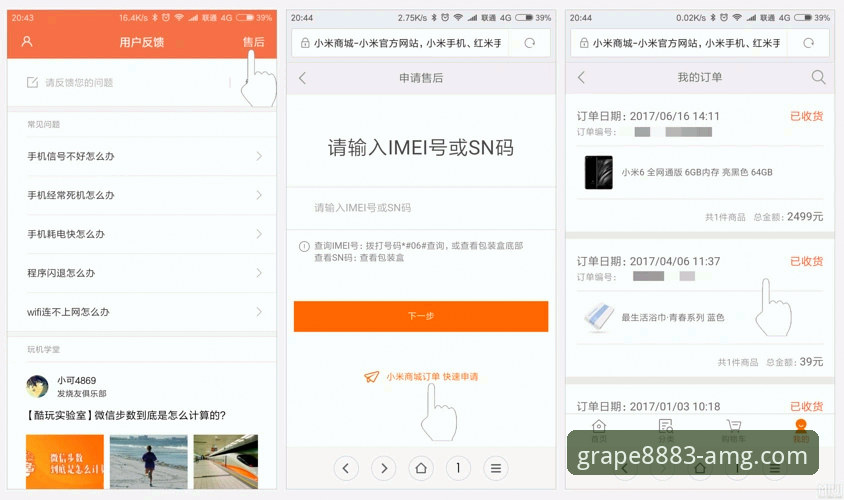Tap 已收货 status for the 2017/04/06 order

pyautogui.click(x=806, y=261)
